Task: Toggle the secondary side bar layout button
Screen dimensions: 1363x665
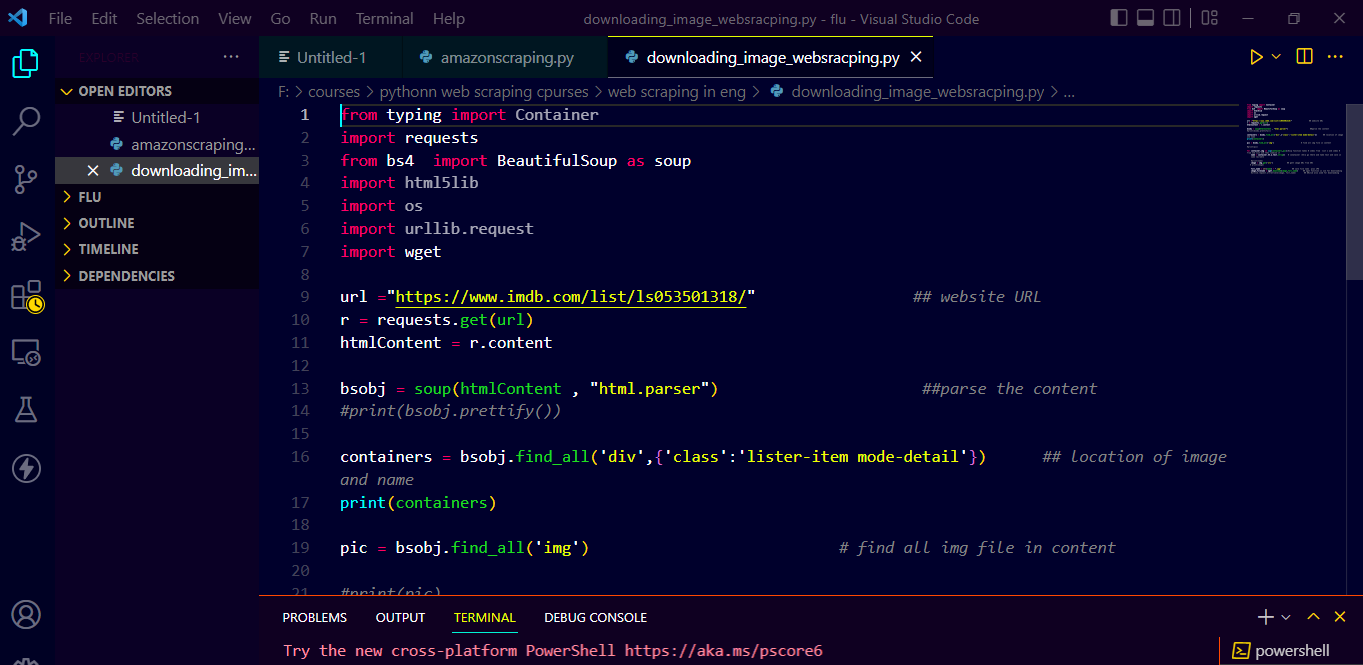Action: [1172, 18]
